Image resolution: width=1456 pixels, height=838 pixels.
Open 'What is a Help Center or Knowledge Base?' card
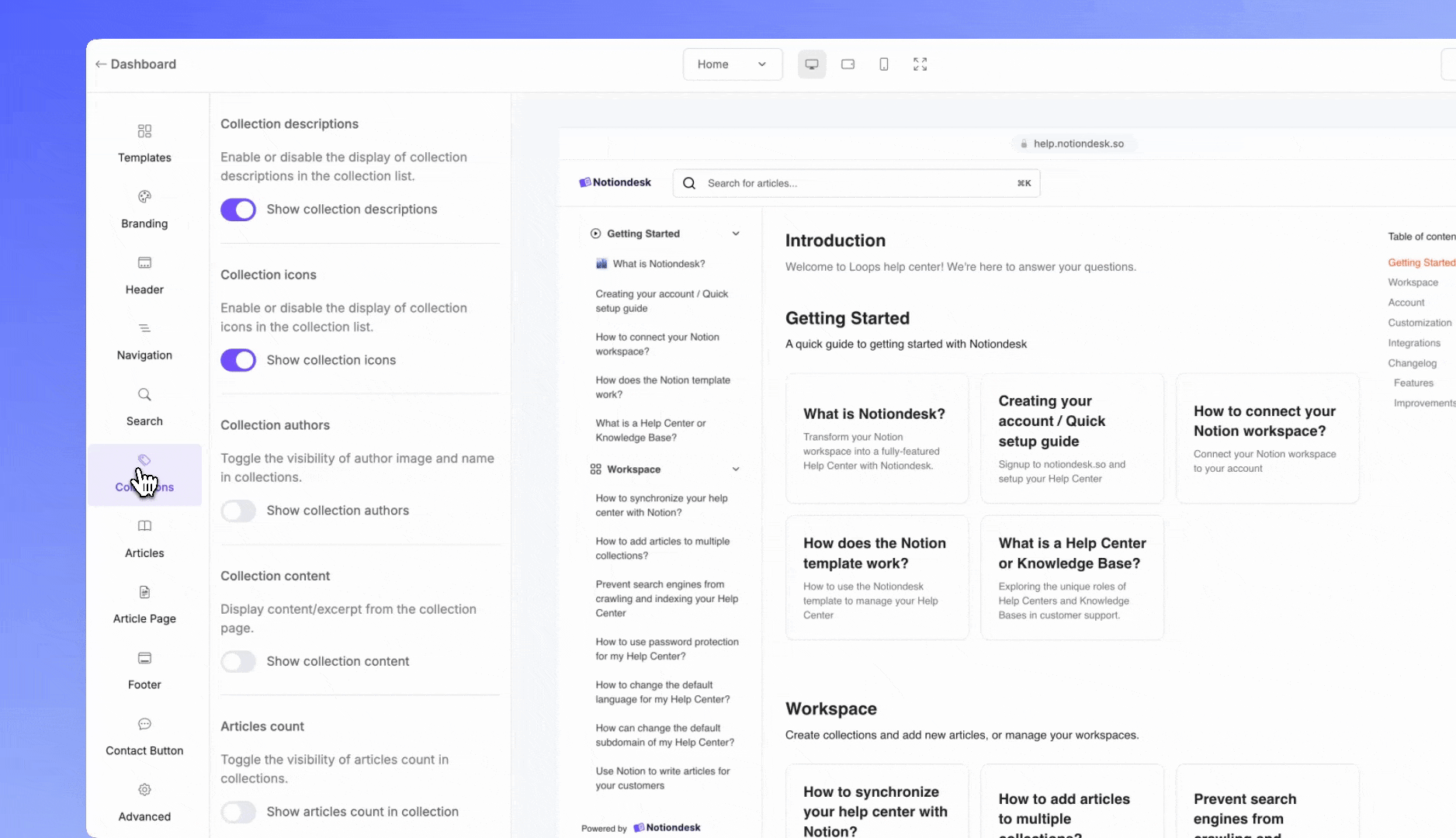tap(1073, 578)
